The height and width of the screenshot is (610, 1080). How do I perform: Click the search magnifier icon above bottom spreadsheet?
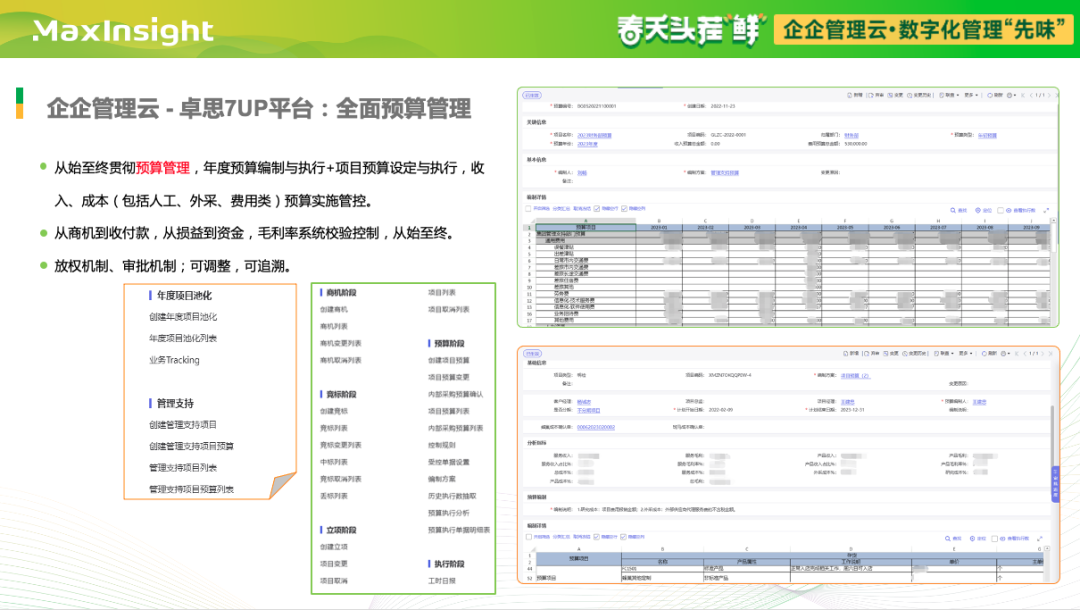[948, 538]
